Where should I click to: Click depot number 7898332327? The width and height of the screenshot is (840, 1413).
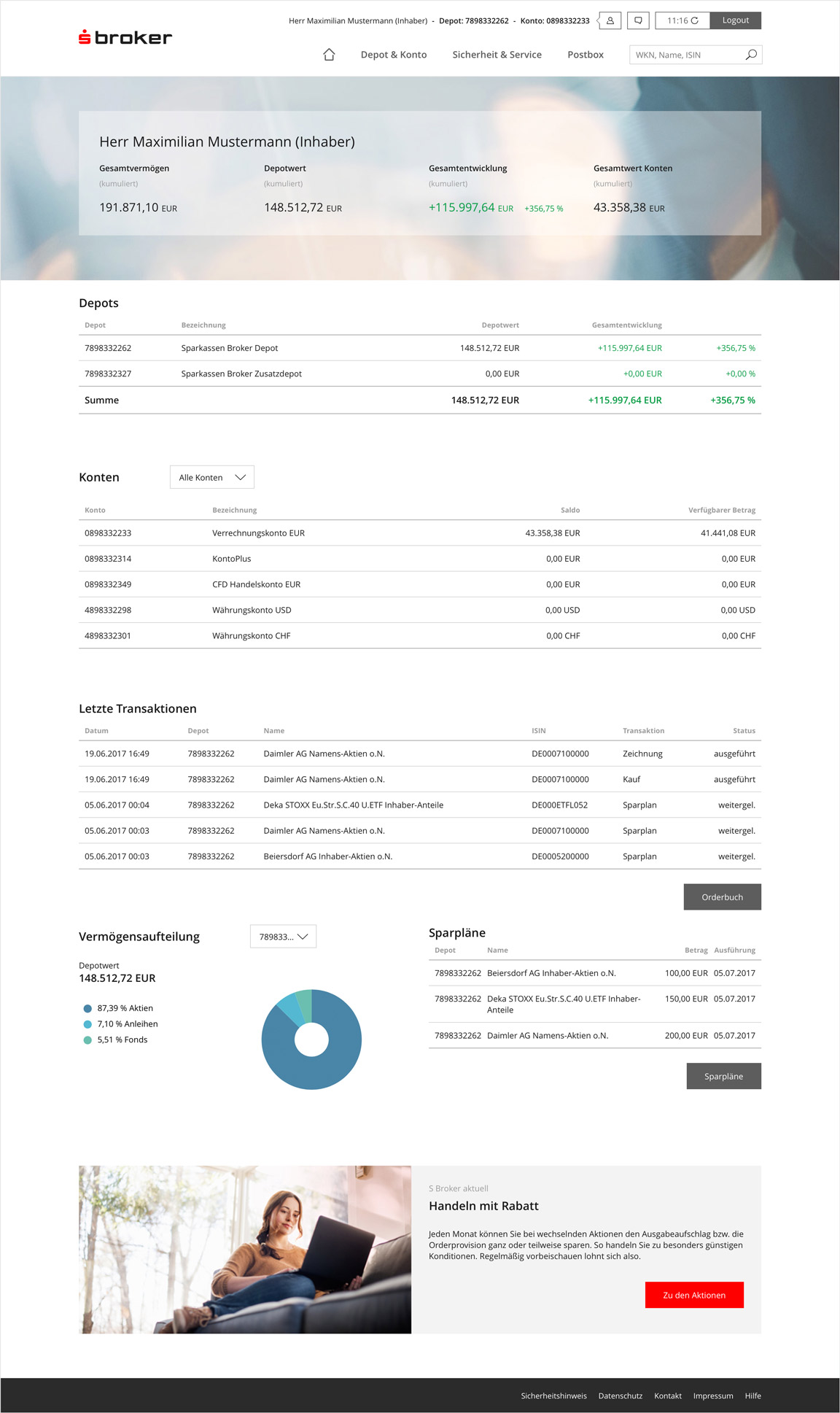(x=108, y=373)
